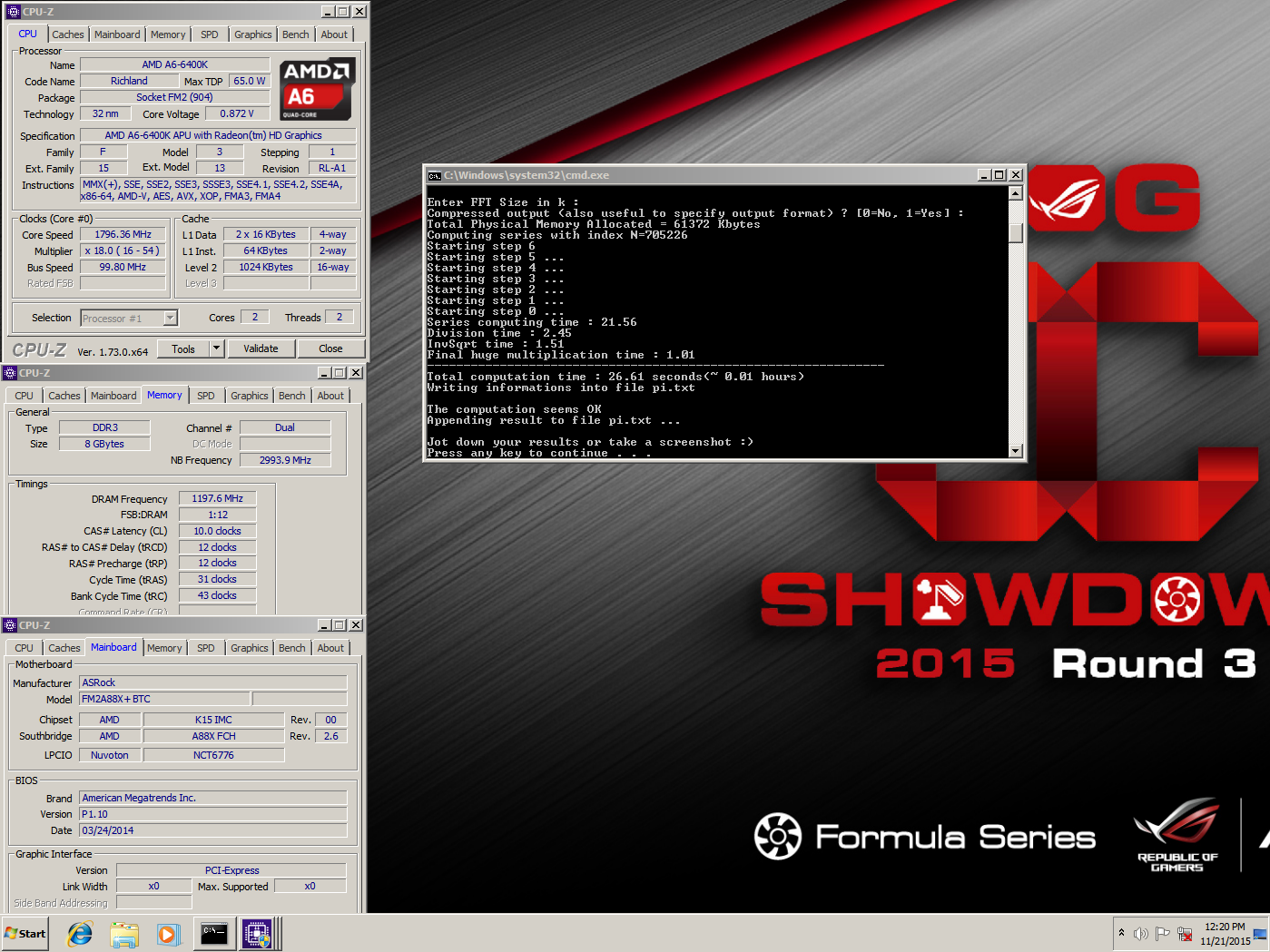Click the network tray icon

(1185, 933)
